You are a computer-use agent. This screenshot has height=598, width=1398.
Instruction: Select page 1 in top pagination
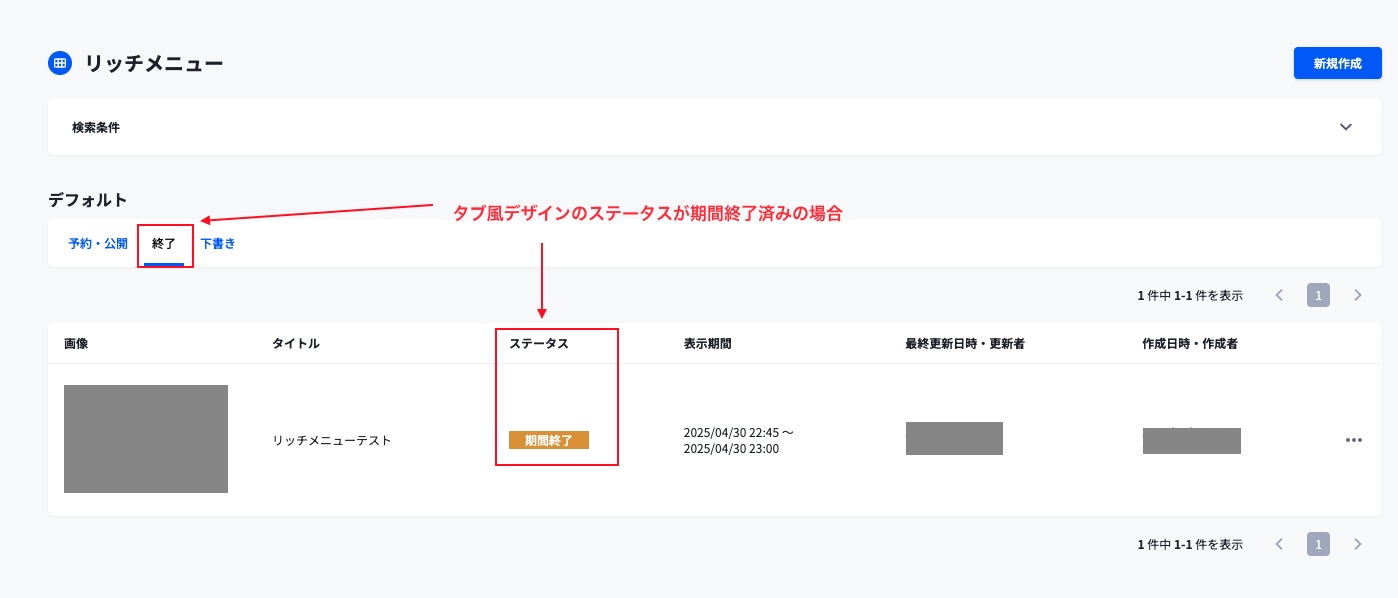[1318, 295]
